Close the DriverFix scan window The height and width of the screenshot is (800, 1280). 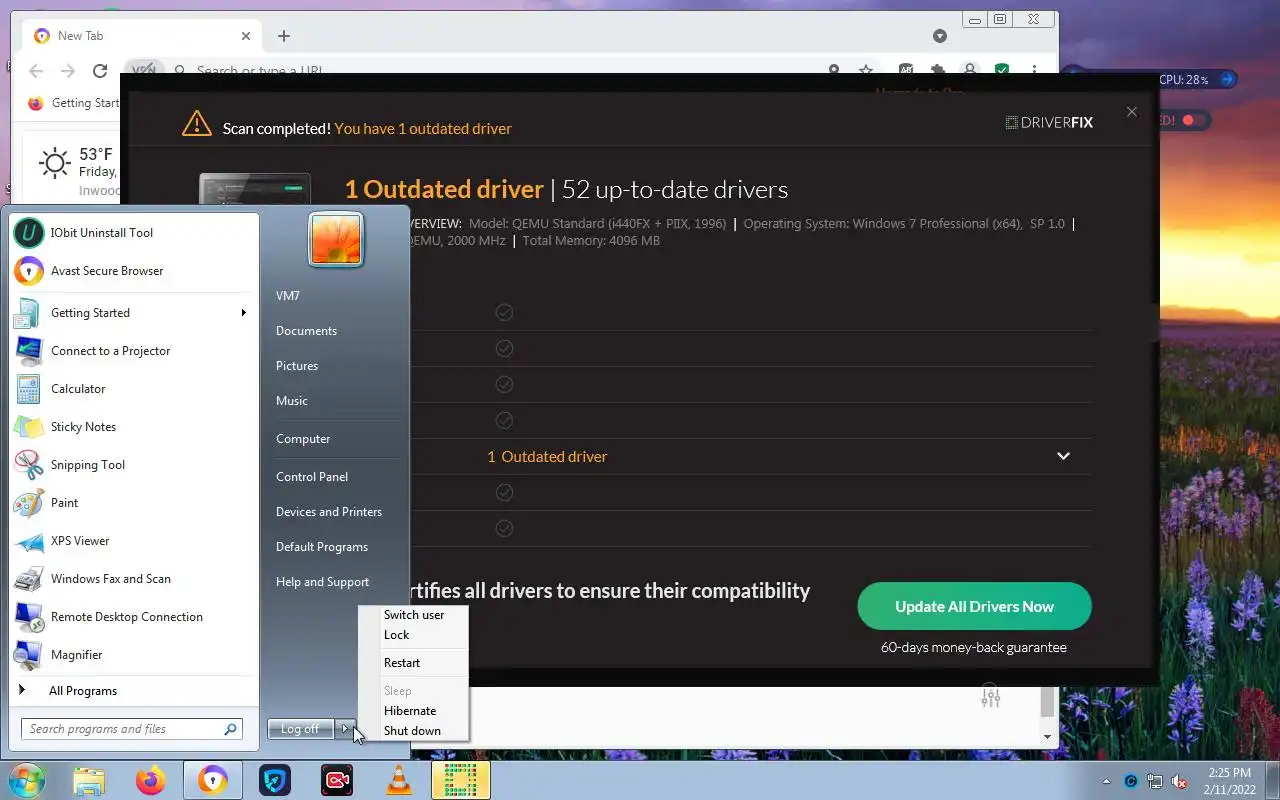1132,112
